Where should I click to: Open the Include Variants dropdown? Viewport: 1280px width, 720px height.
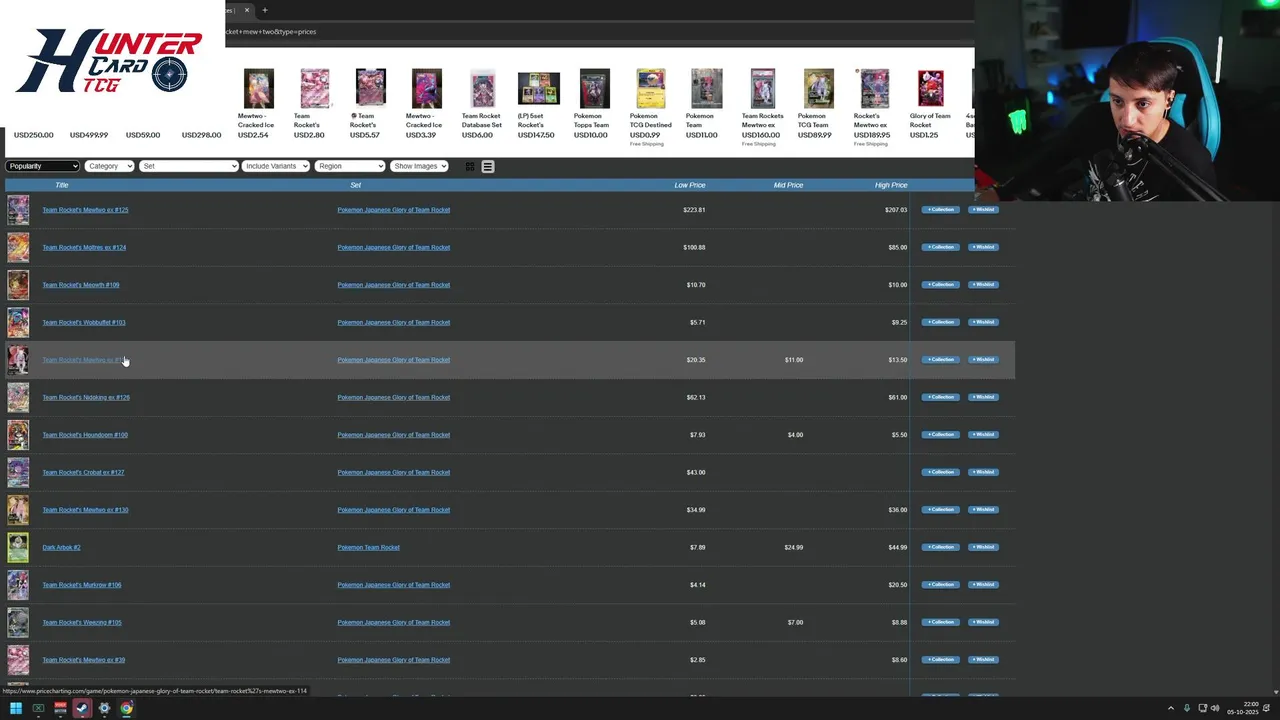click(x=276, y=166)
